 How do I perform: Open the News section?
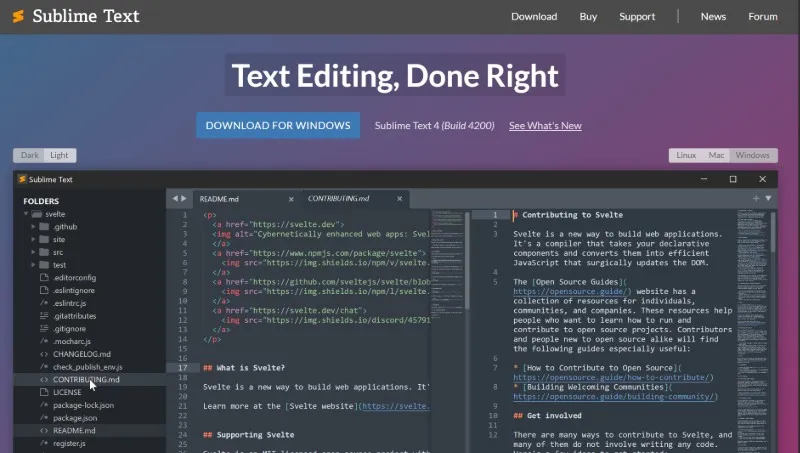coord(713,16)
